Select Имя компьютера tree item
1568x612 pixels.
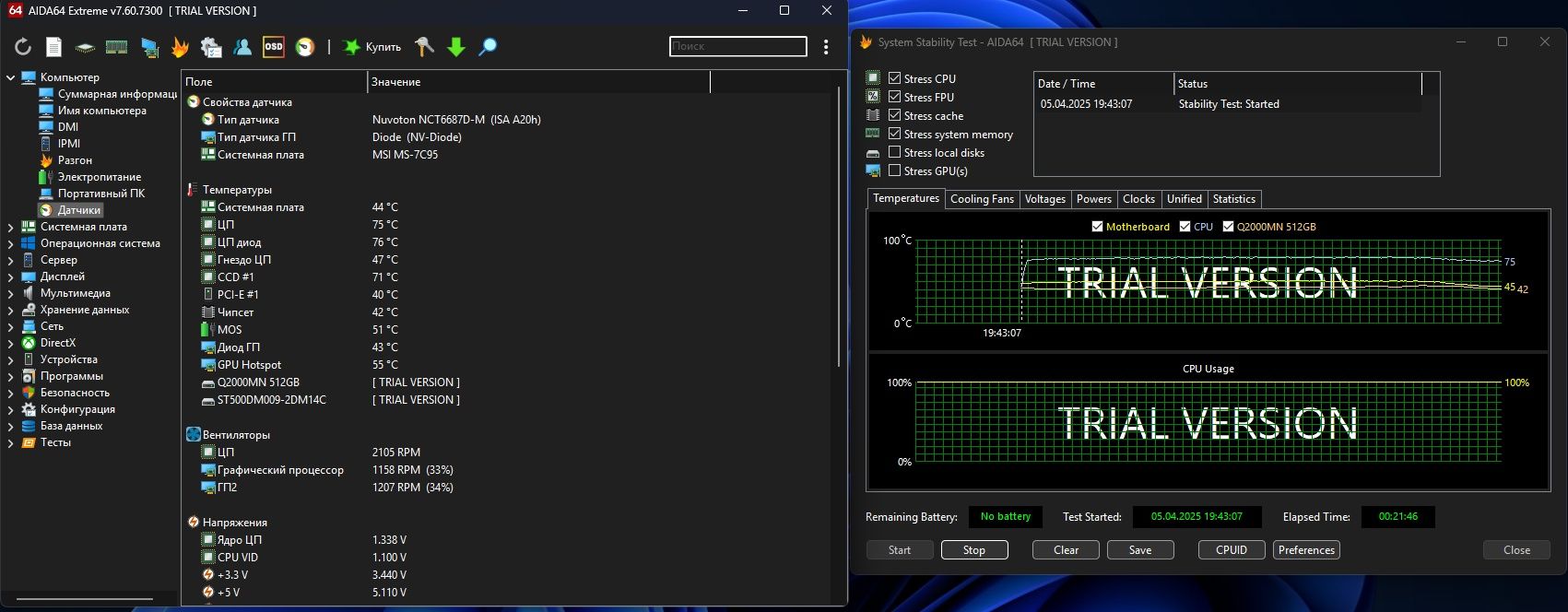tap(92, 111)
